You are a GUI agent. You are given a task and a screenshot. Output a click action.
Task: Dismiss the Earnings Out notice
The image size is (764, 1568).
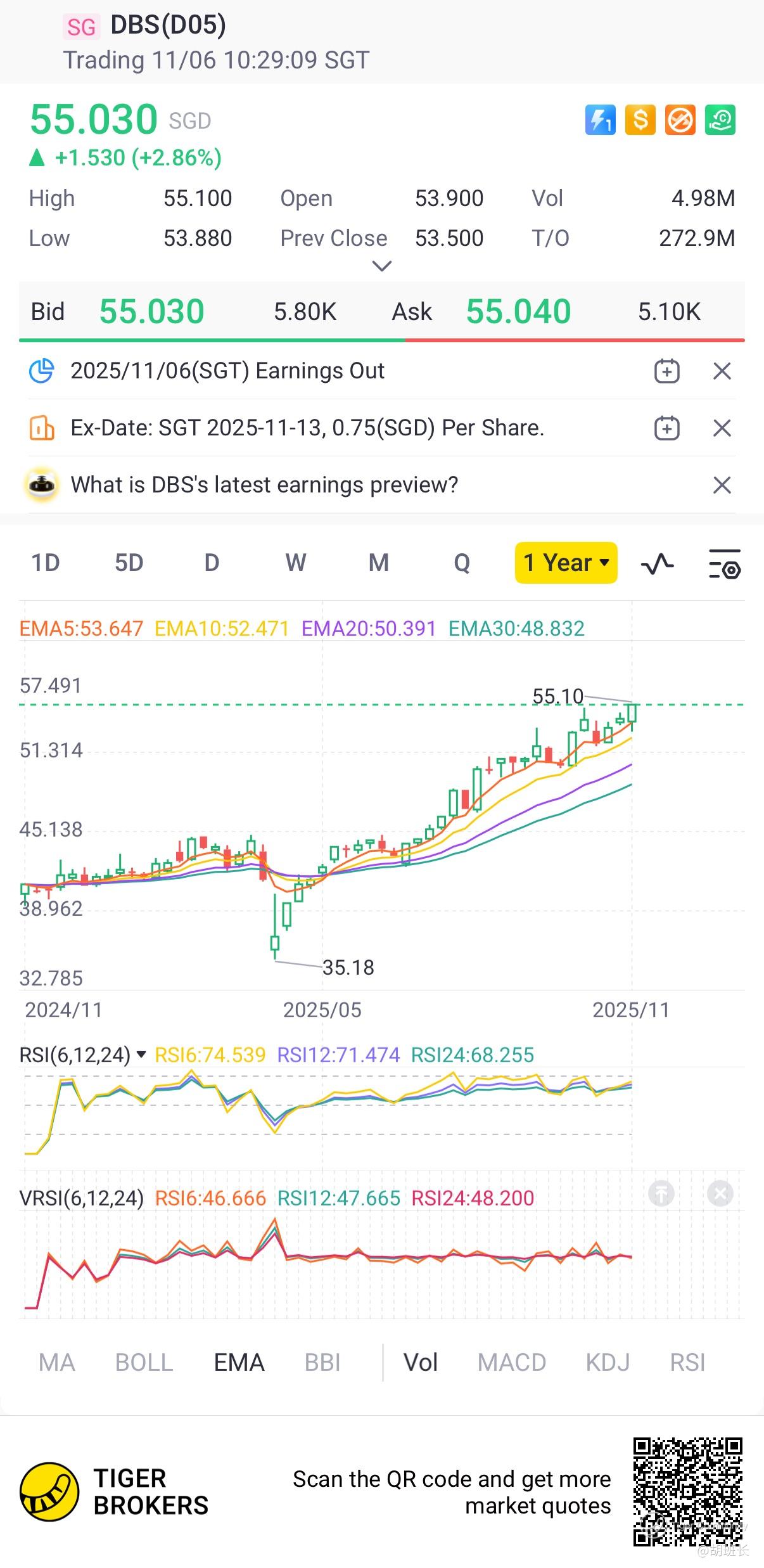722,371
